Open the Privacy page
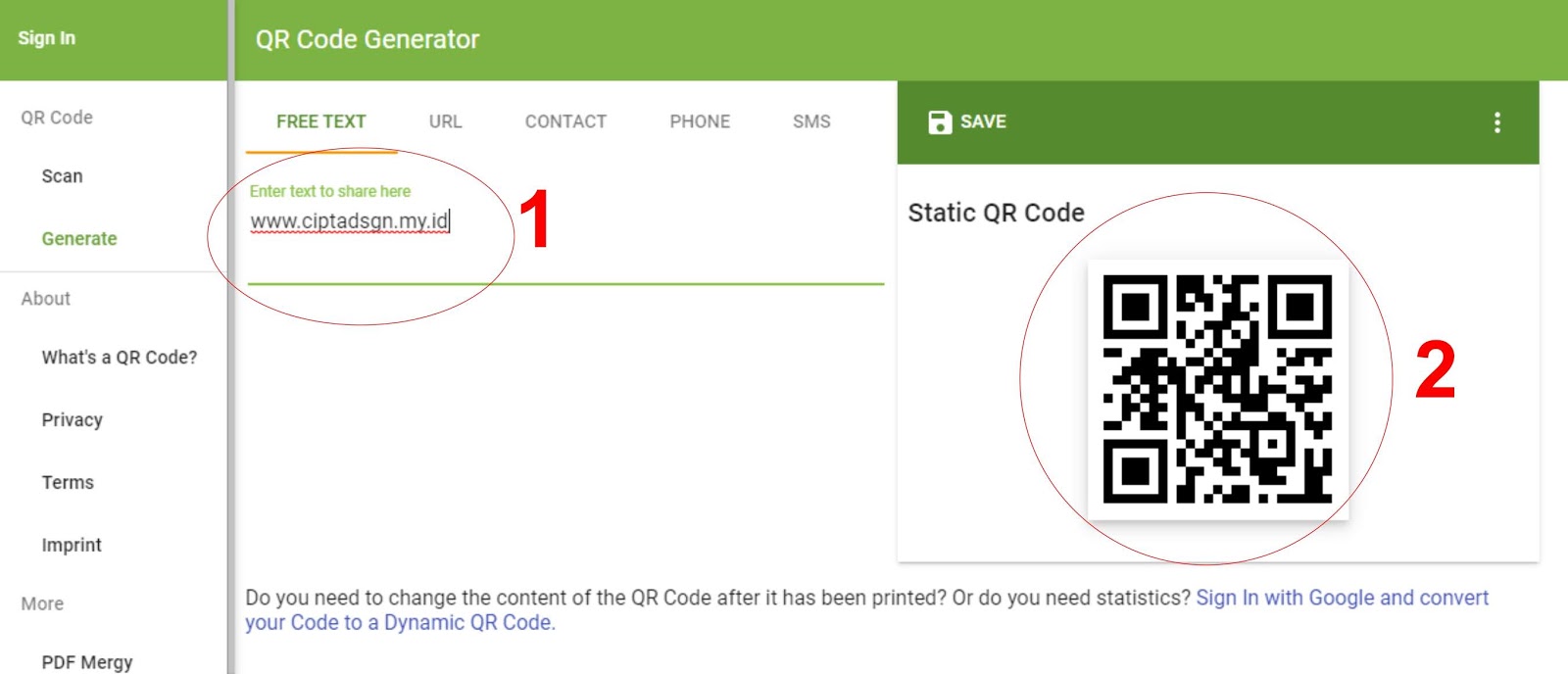Viewport: 1568px width, 674px height. pos(73,420)
